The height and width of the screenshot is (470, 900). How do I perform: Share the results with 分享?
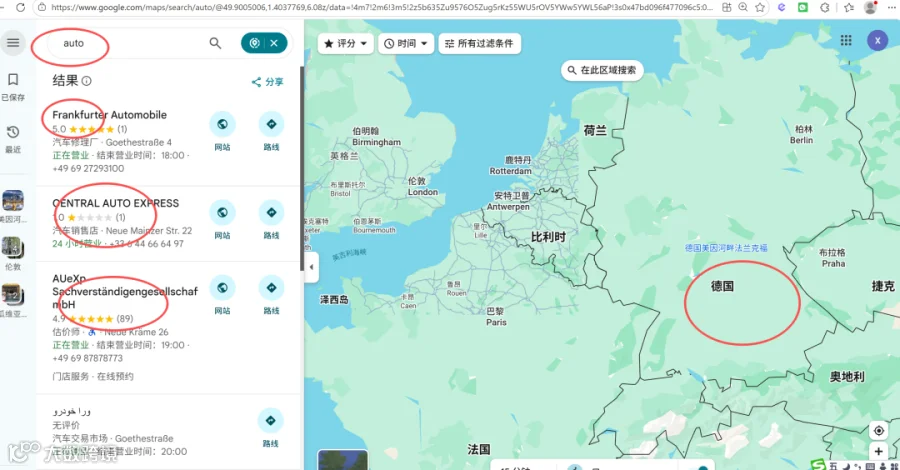[267, 82]
